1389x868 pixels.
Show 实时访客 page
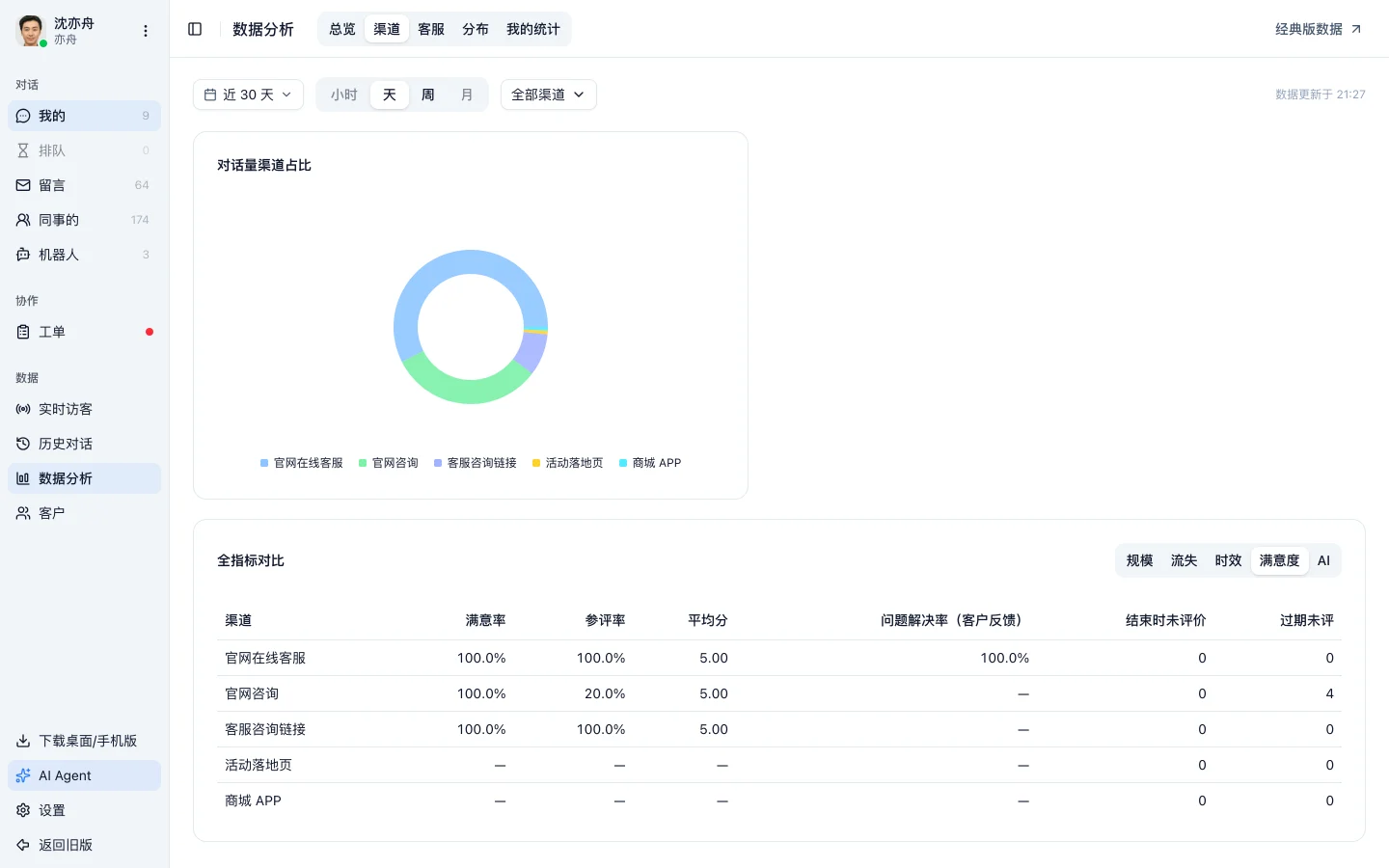pos(84,409)
